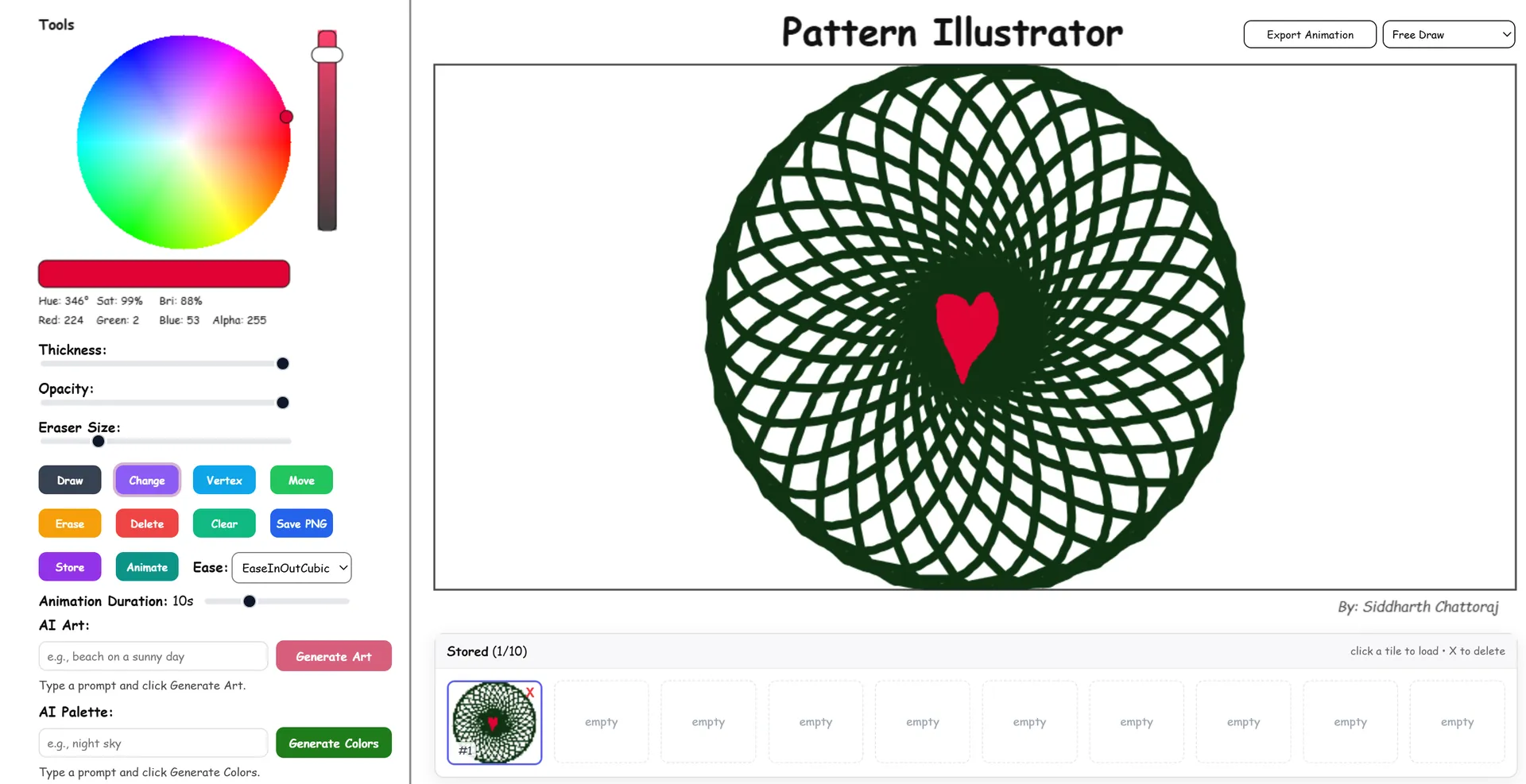Clear the canvas with Clear button
The image size is (1526, 784).
click(x=224, y=524)
